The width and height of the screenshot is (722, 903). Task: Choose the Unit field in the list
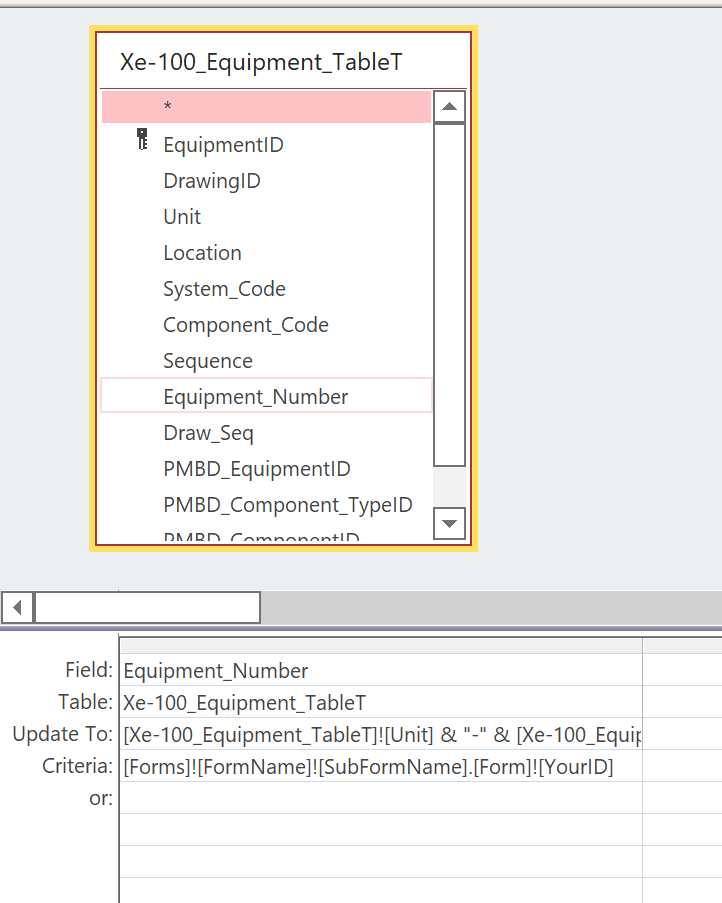click(x=182, y=217)
